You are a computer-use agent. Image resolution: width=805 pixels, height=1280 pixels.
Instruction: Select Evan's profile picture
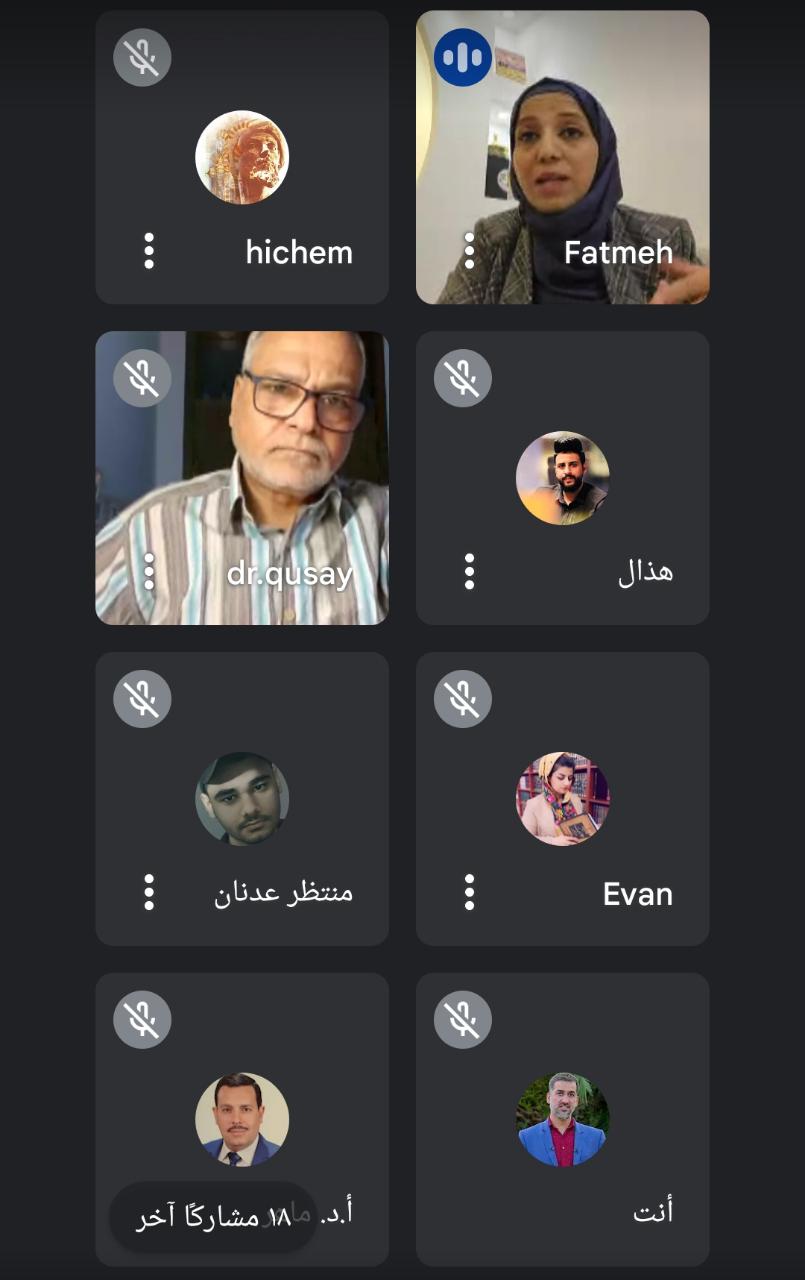coord(563,799)
